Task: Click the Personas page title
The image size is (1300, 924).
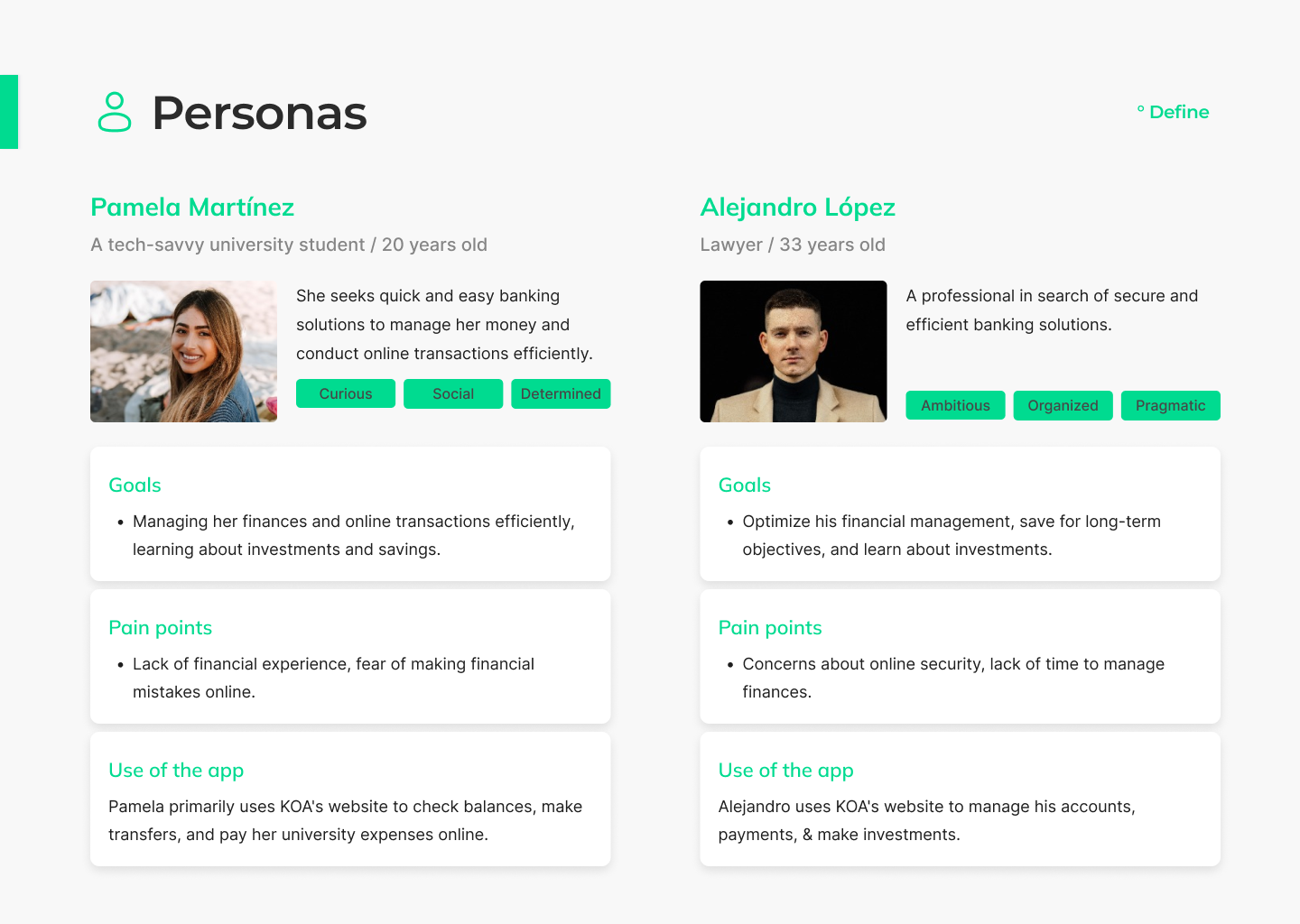Action: coord(260,113)
